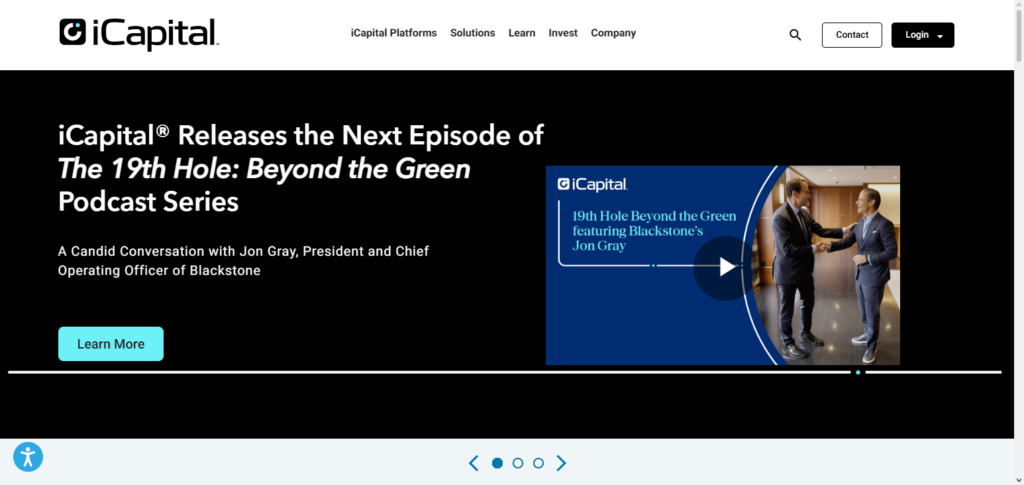
Task: Expand the Login dropdown
Action: pyautogui.click(x=922, y=35)
